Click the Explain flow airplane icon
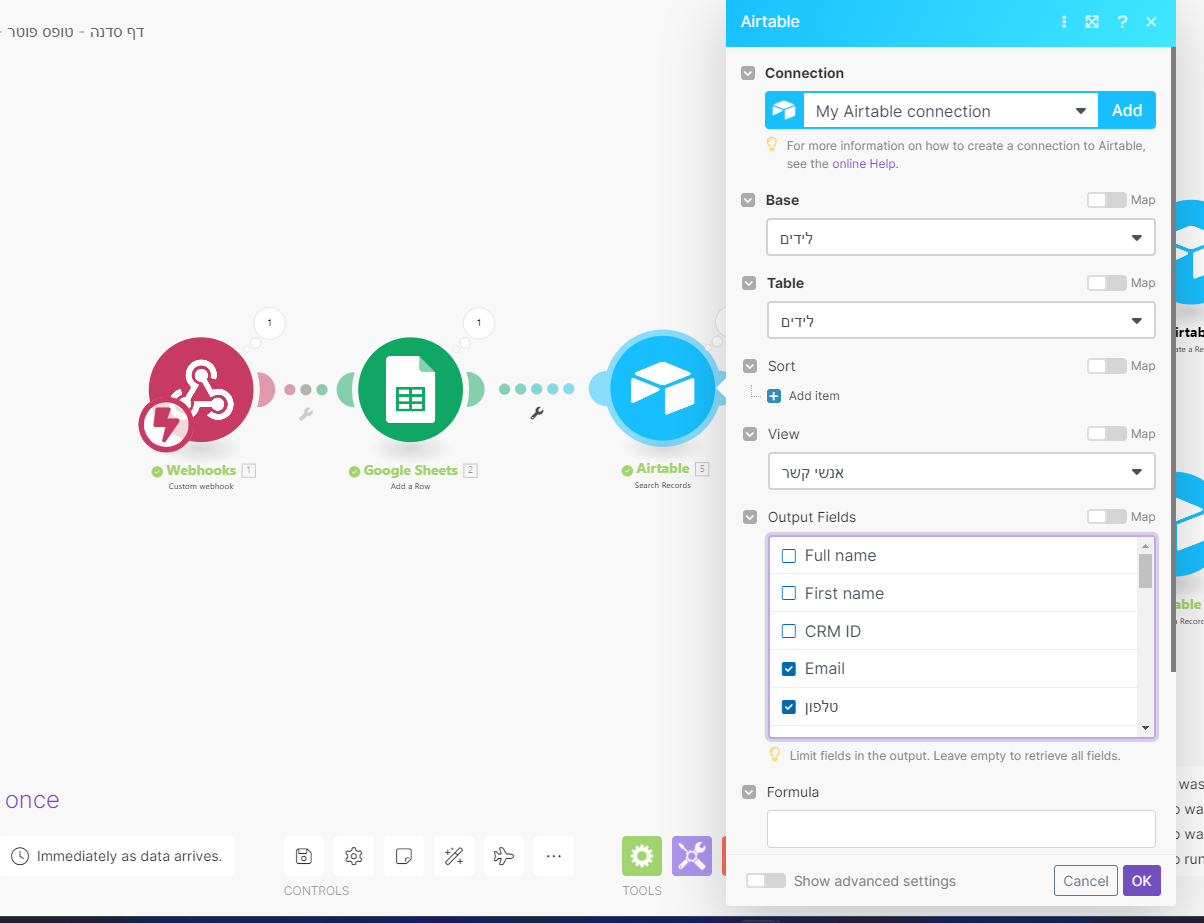This screenshot has width=1204, height=923. (x=504, y=856)
